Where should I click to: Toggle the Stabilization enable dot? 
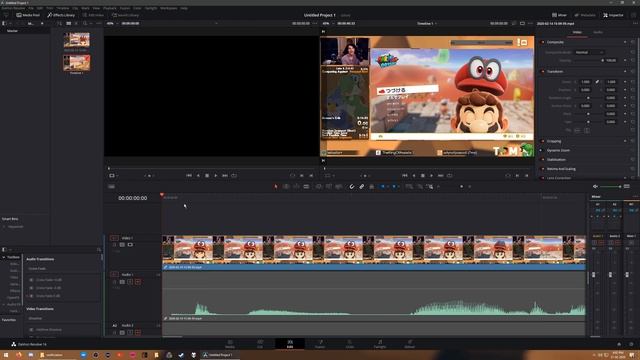(543, 160)
